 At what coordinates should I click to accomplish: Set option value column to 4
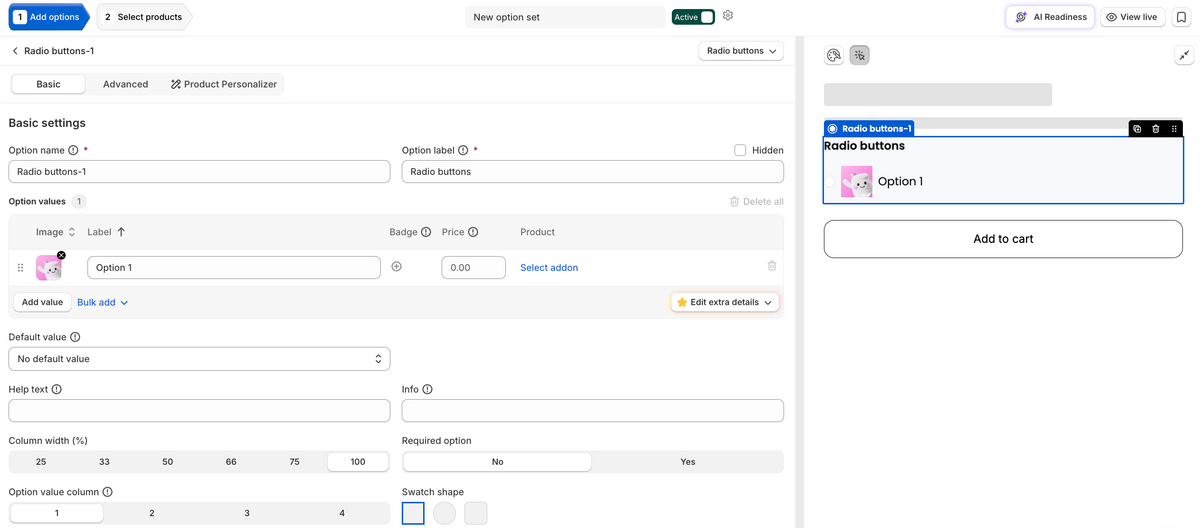(342, 513)
